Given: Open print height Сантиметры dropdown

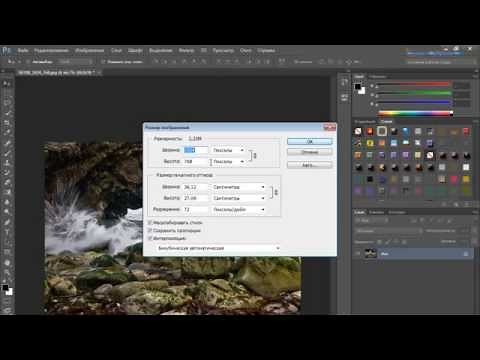Looking at the screenshot, I should 238,198.
